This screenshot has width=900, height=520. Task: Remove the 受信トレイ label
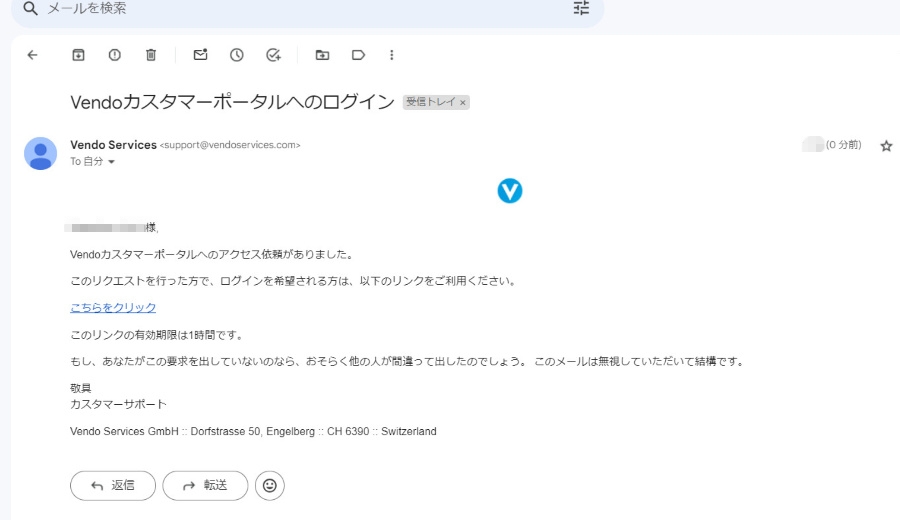tap(463, 103)
